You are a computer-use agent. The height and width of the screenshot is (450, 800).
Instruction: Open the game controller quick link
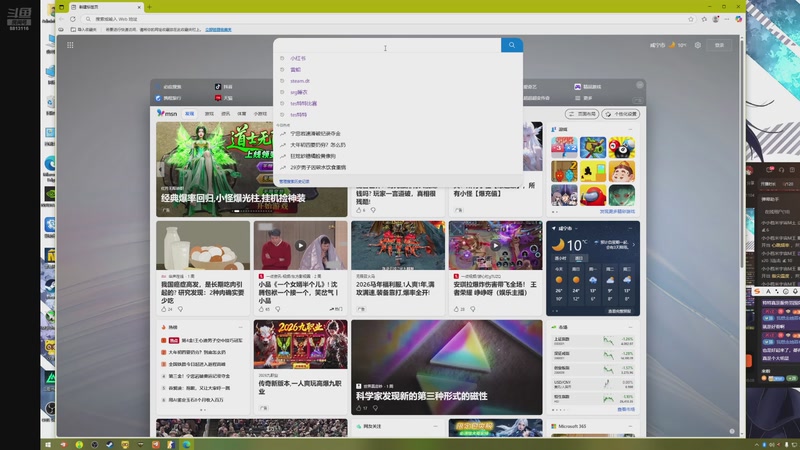(588, 87)
